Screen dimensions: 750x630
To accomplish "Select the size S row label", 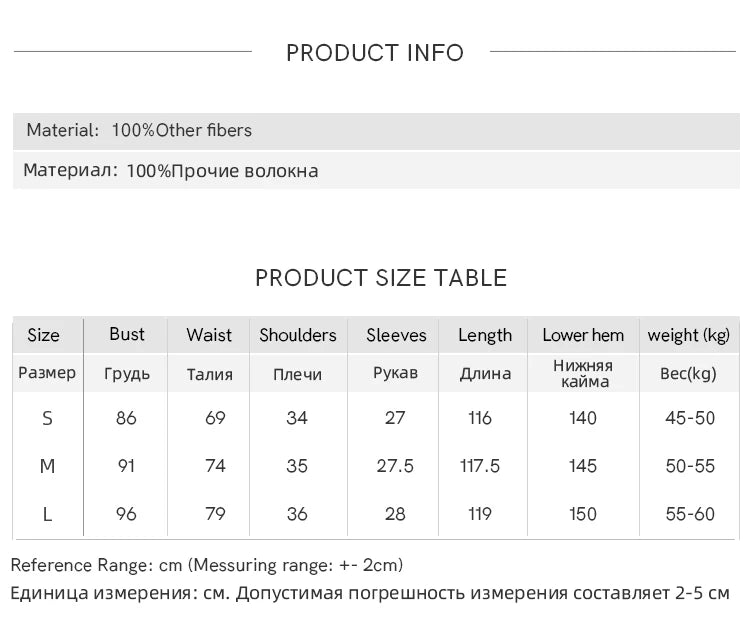I will [47, 419].
